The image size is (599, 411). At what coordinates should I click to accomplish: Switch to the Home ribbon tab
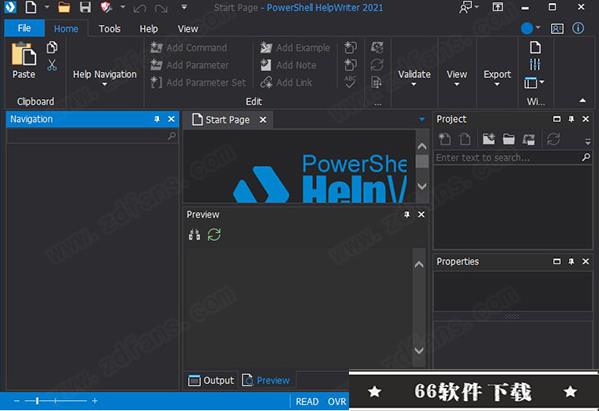point(66,29)
